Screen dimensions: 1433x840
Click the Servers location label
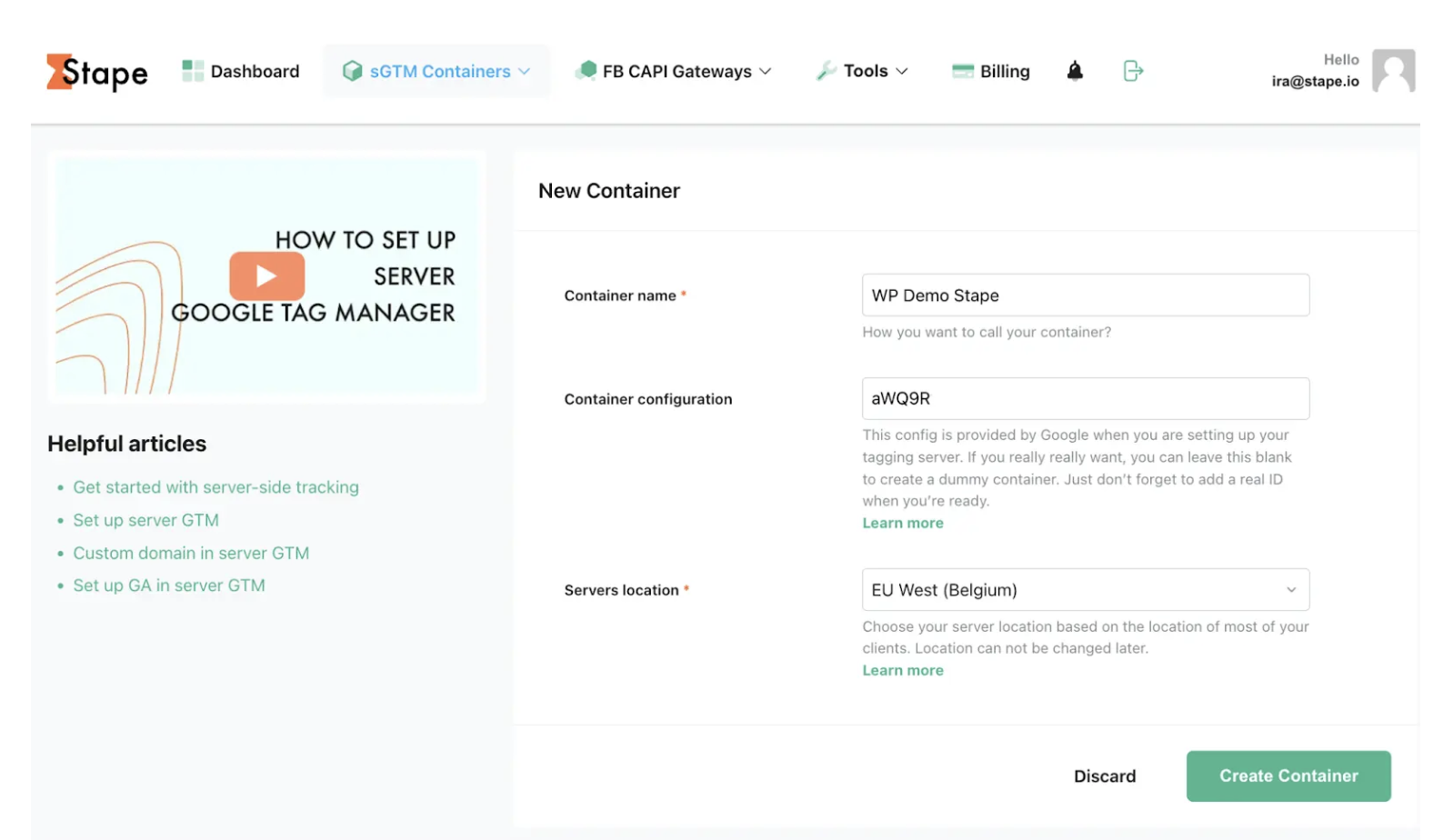coord(622,590)
